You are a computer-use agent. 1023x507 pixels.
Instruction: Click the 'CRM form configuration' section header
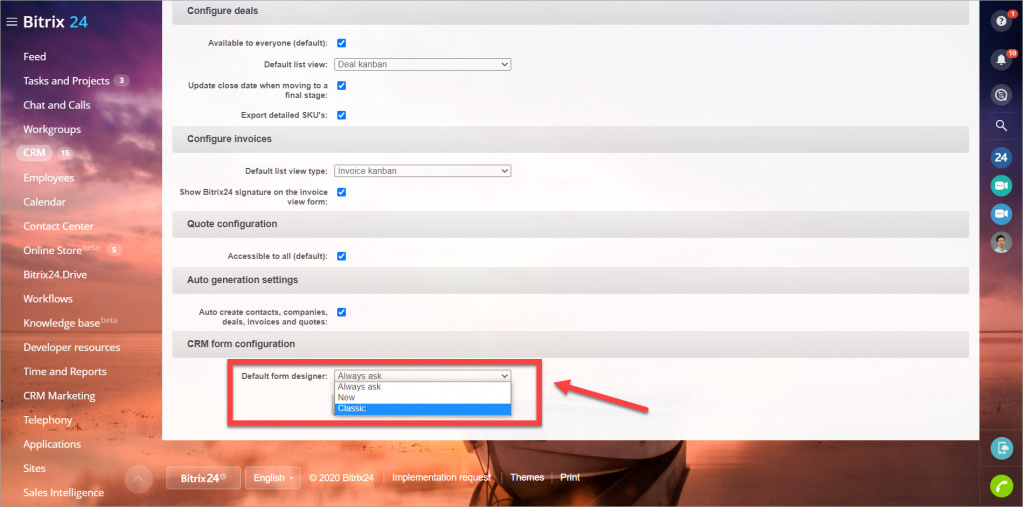coord(570,344)
